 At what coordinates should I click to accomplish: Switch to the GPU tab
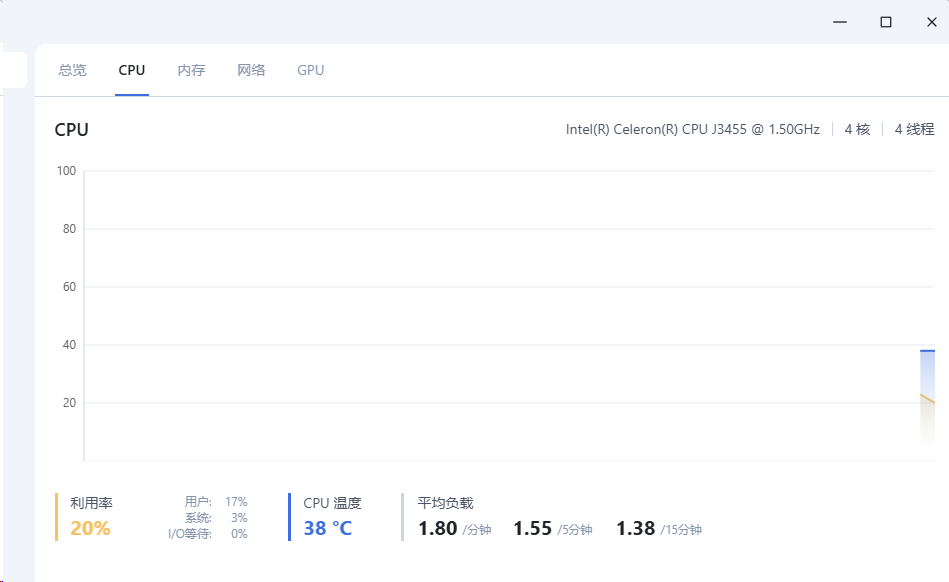(310, 70)
